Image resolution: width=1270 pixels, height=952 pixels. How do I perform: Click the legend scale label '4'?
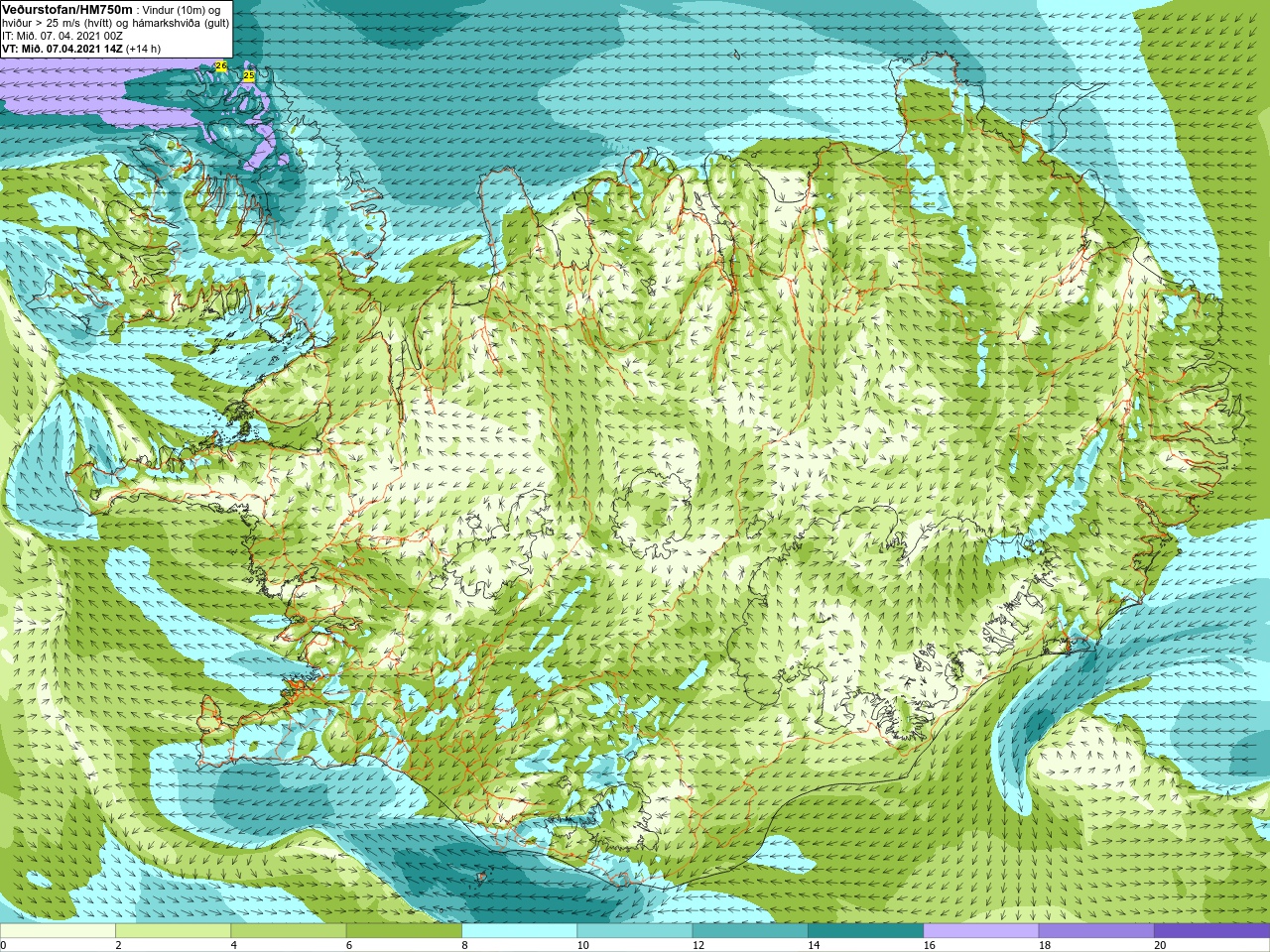pyautogui.click(x=234, y=945)
